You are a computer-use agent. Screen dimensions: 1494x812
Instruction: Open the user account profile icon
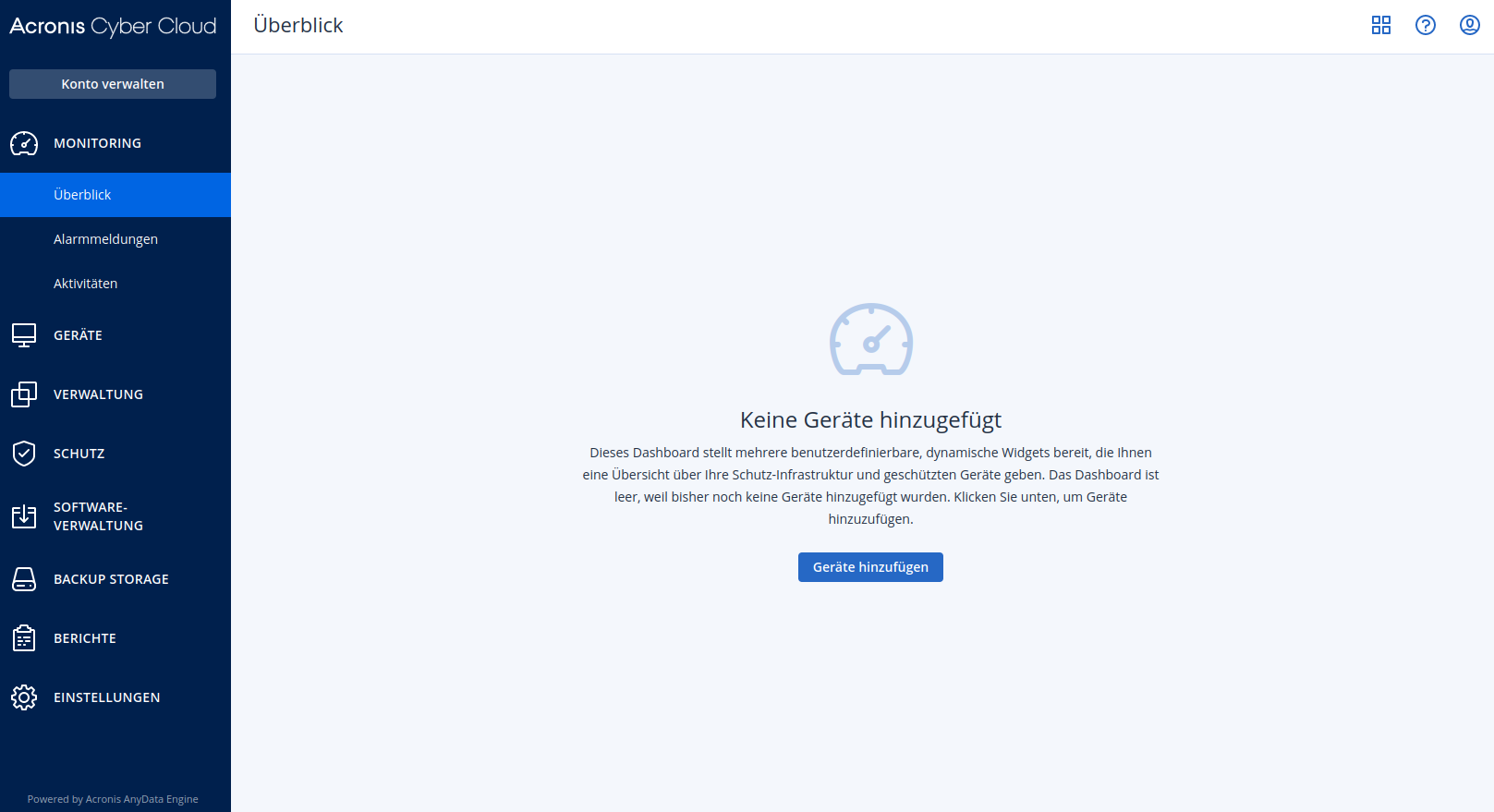click(x=1470, y=25)
